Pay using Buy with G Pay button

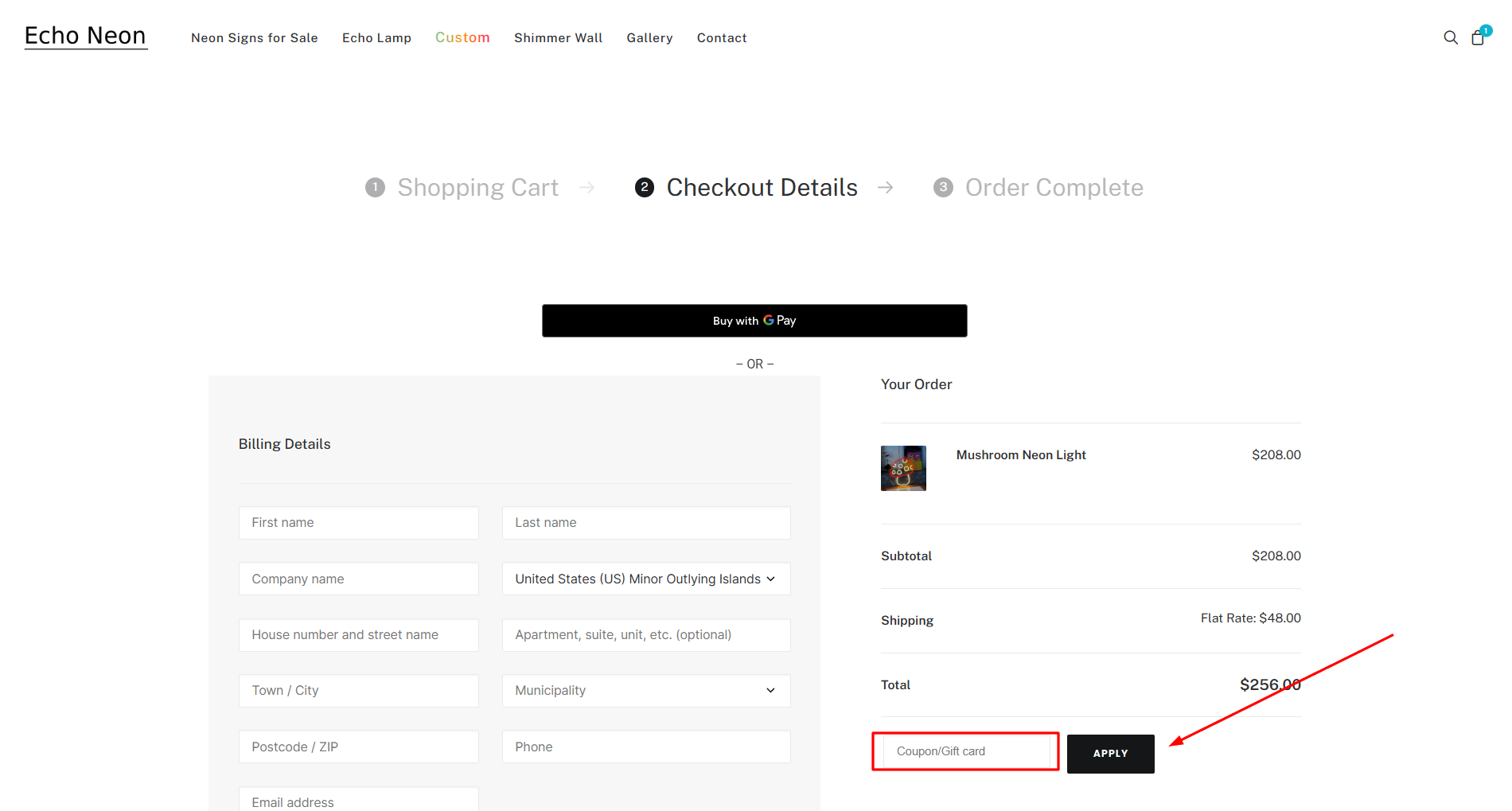pos(754,321)
